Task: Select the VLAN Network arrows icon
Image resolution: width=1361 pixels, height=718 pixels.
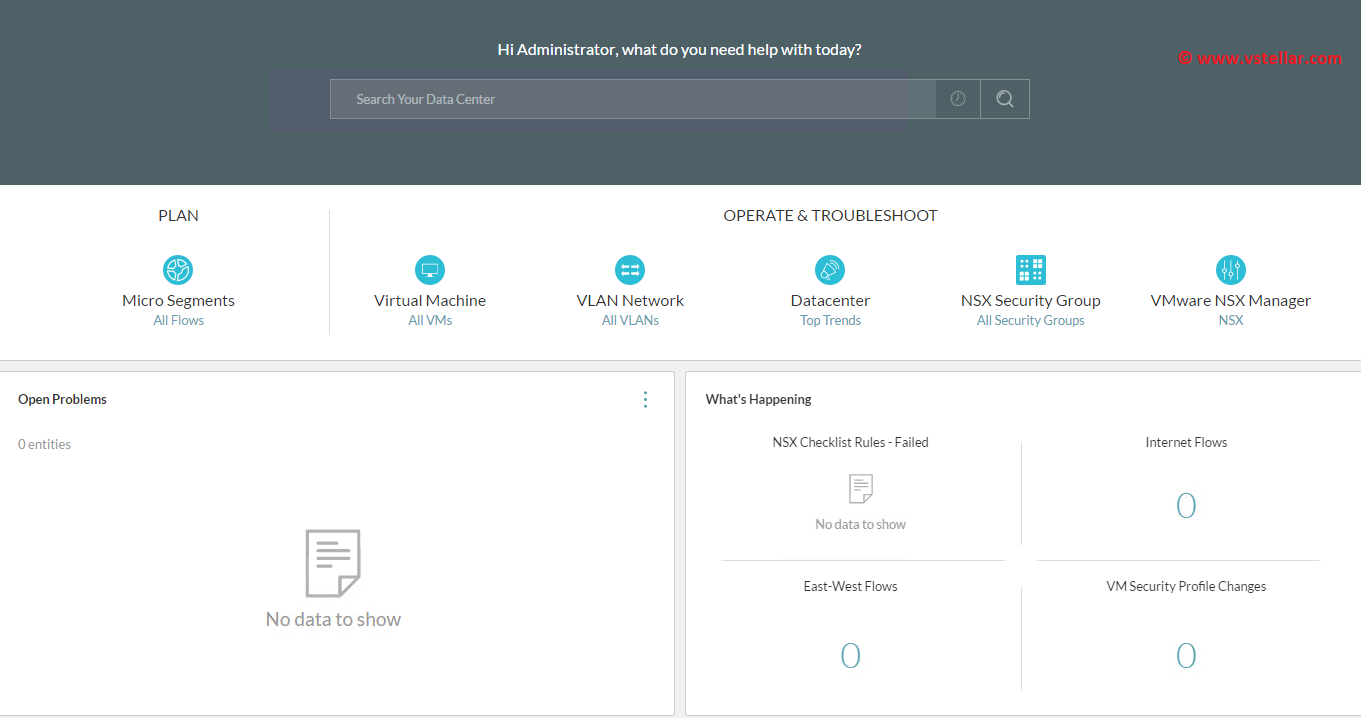Action: (x=630, y=270)
